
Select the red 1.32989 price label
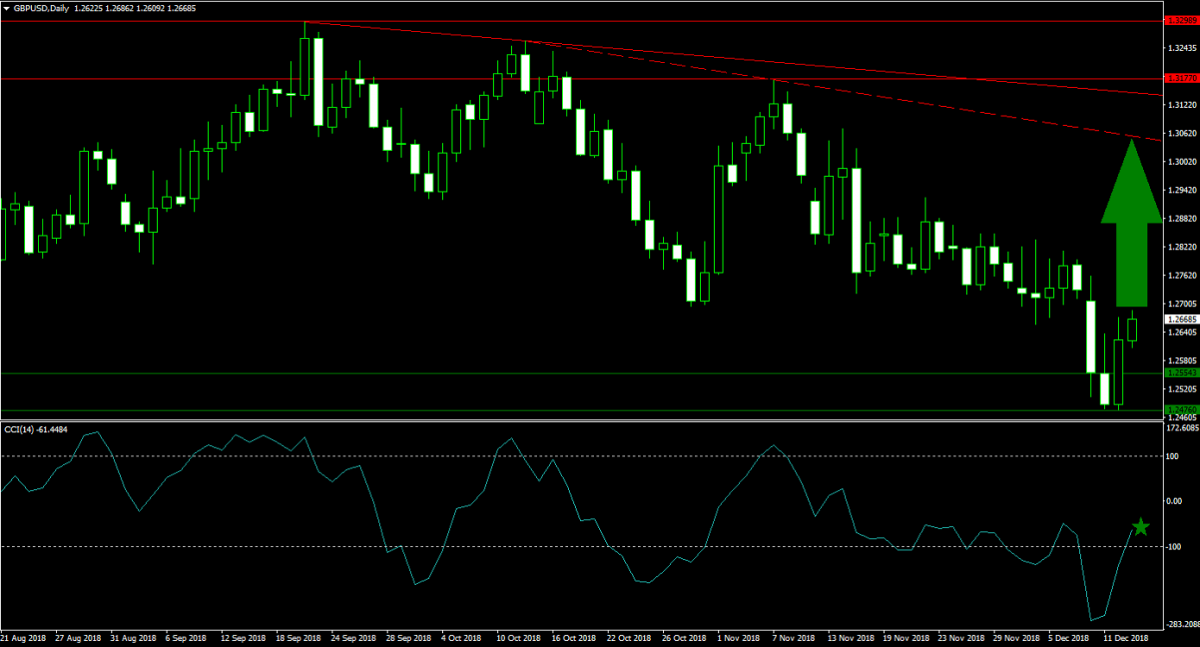[1180, 20]
